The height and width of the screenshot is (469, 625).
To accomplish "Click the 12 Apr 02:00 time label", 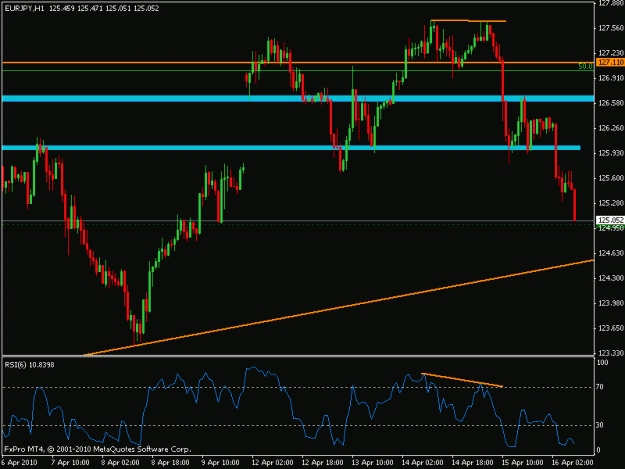I will [x=272, y=463].
